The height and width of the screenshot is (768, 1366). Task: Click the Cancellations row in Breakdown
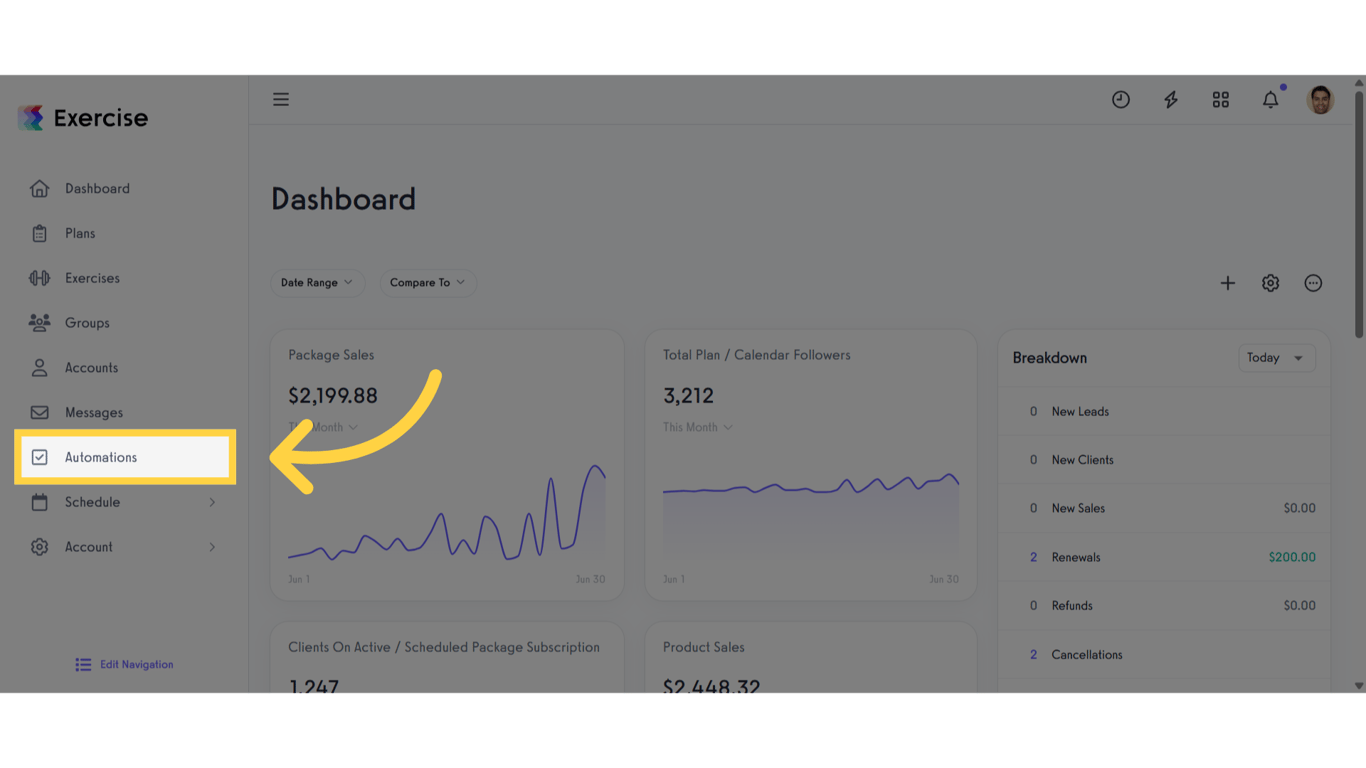coord(1164,655)
